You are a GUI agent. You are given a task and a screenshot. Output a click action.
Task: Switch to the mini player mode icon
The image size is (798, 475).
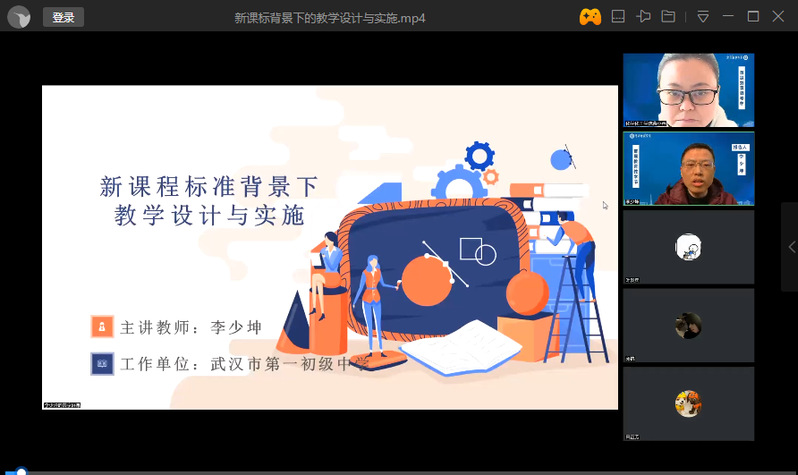click(x=618, y=16)
